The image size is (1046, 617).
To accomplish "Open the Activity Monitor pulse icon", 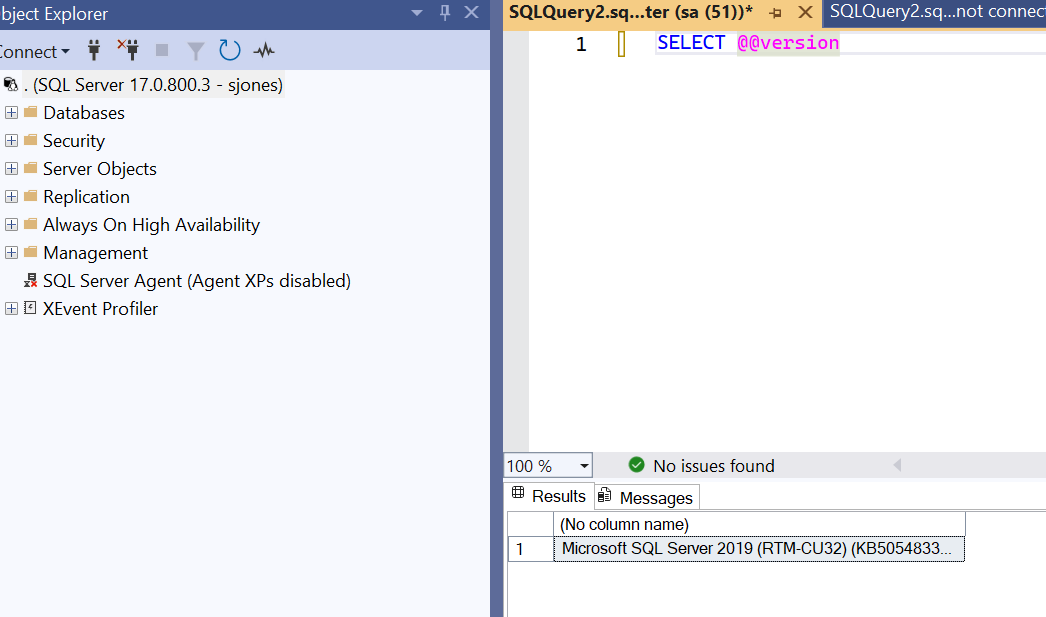I will click(264, 50).
